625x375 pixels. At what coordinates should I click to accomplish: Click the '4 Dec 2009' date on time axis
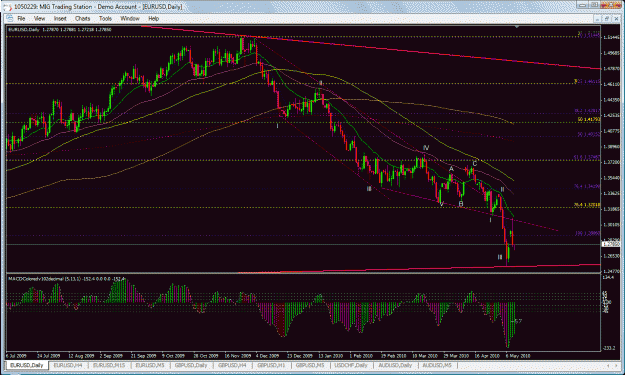267,355
